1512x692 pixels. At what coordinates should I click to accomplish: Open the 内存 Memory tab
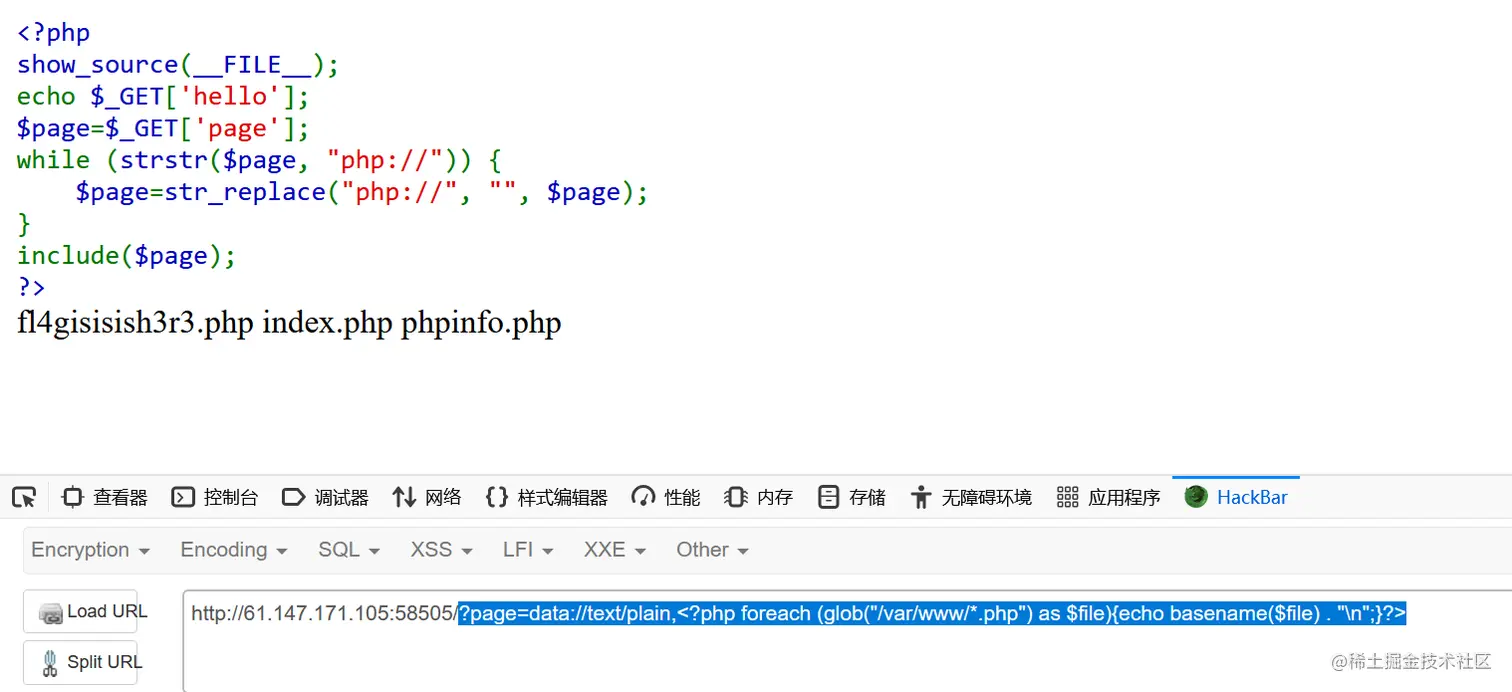coord(759,497)
